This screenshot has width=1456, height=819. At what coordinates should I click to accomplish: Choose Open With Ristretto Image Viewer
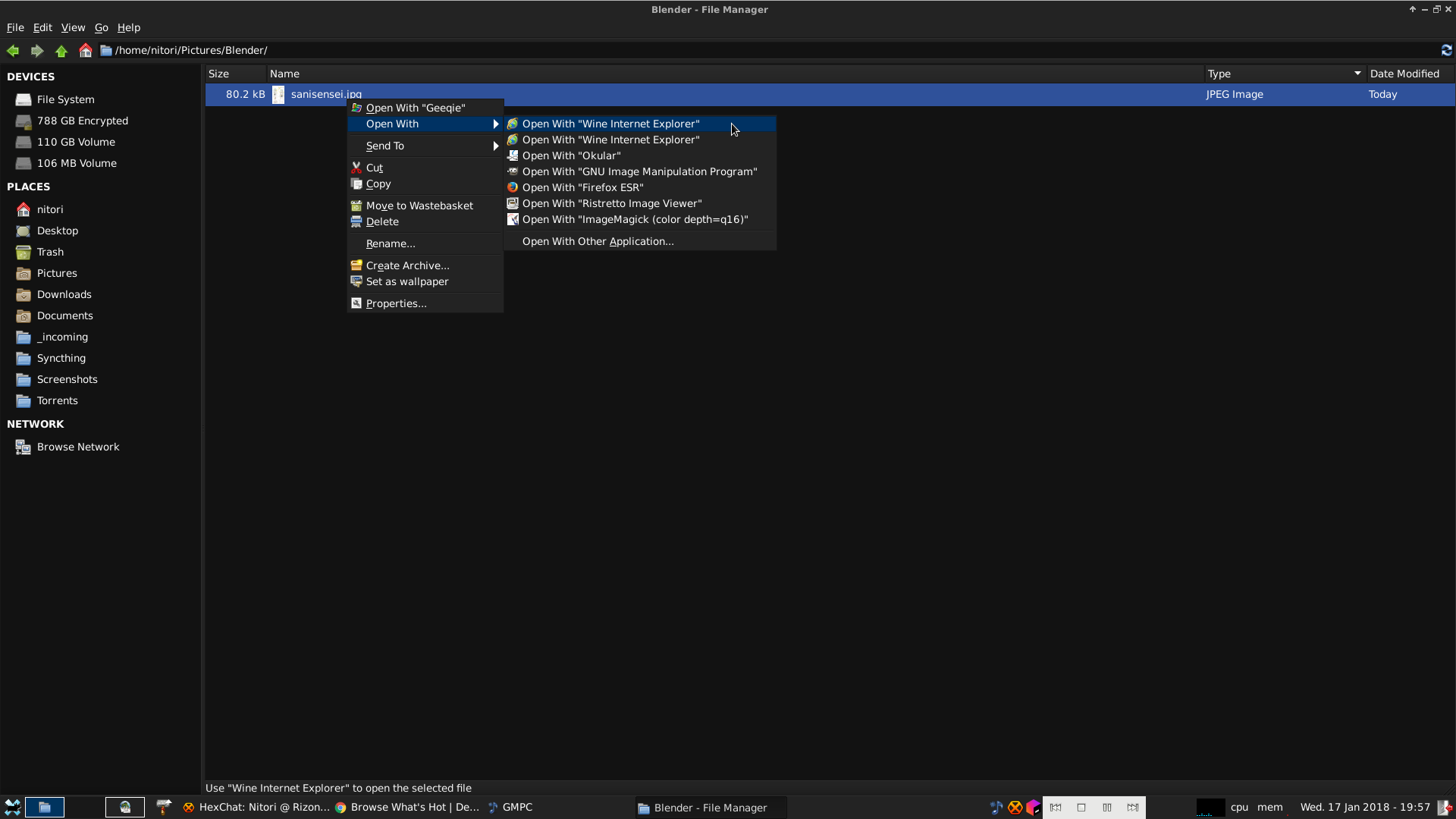point(611,203)
